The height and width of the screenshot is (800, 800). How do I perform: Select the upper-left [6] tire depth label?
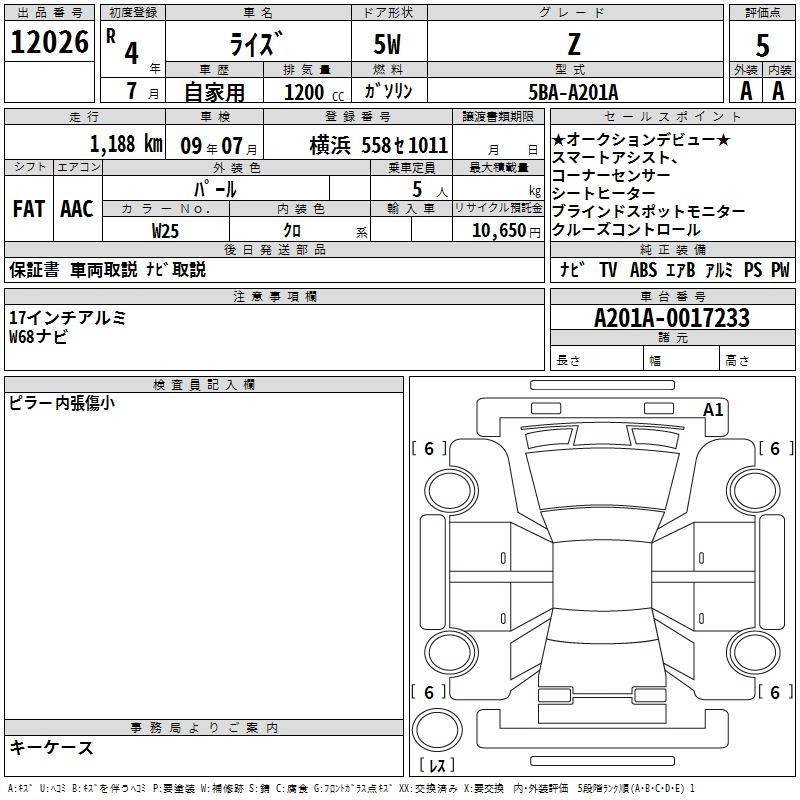[429, 449]
